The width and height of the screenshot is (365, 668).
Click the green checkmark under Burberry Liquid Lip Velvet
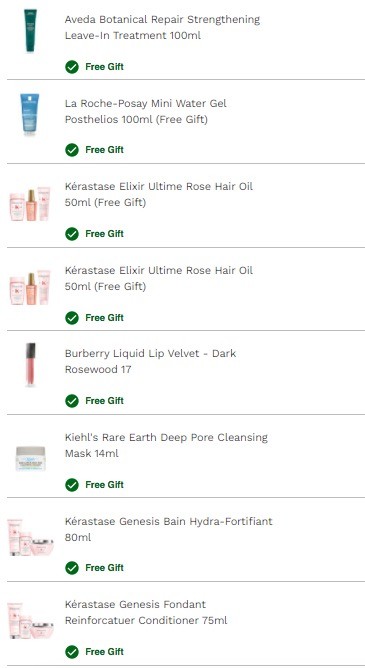click(x=72, y=401)
